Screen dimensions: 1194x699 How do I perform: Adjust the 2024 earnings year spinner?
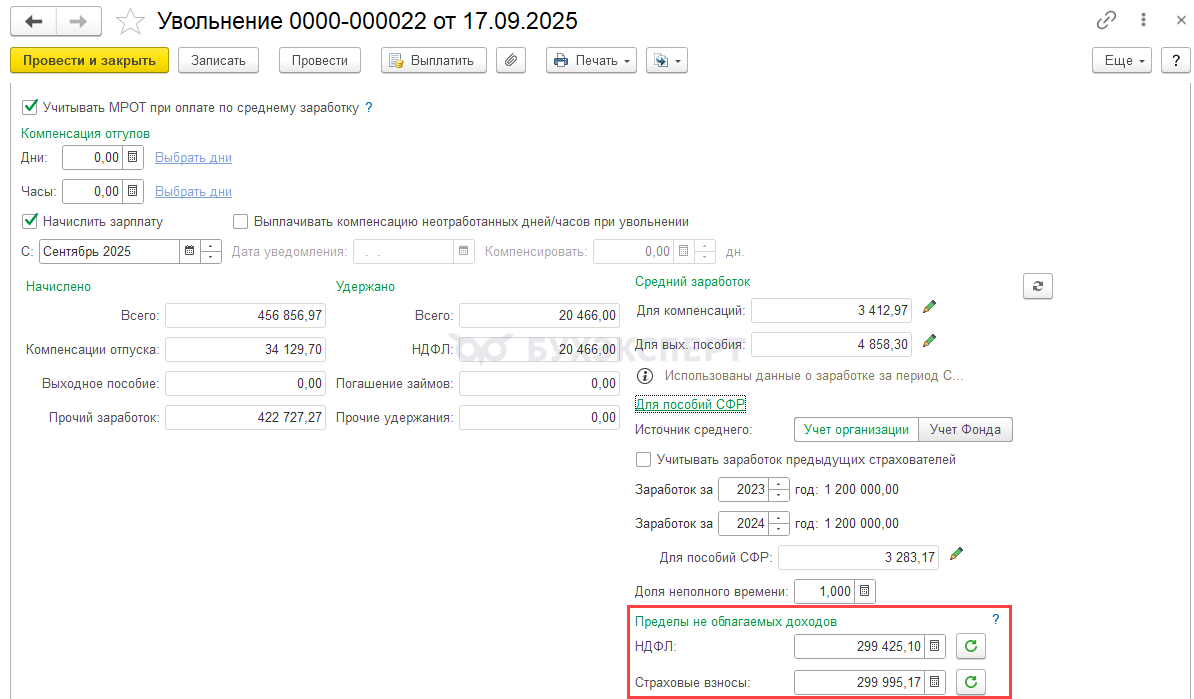(x=778, y=524)
